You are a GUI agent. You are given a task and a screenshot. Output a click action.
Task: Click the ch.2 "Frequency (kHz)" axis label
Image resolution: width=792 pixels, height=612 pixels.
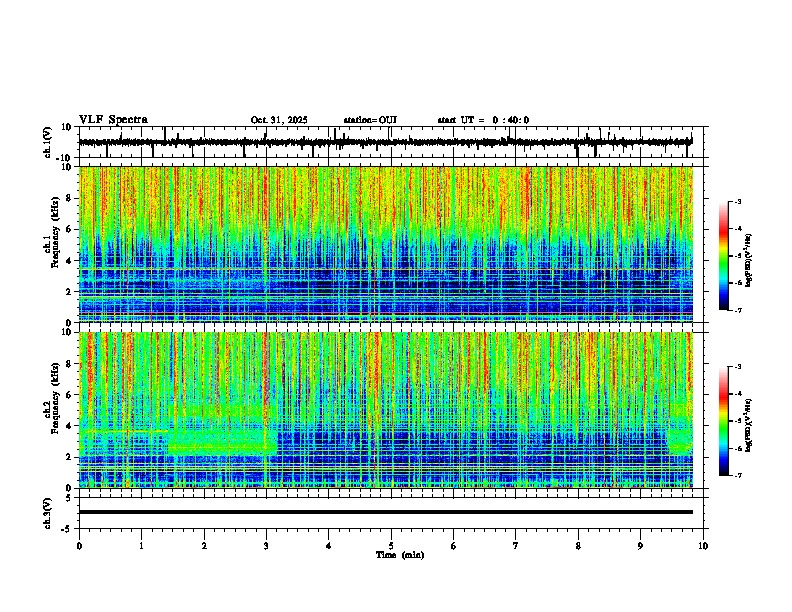click(55, 398)
